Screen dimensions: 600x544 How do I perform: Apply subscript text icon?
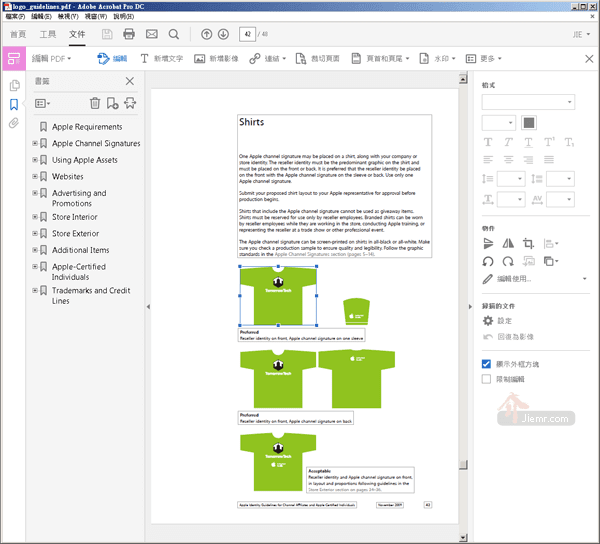coord(569,142)
